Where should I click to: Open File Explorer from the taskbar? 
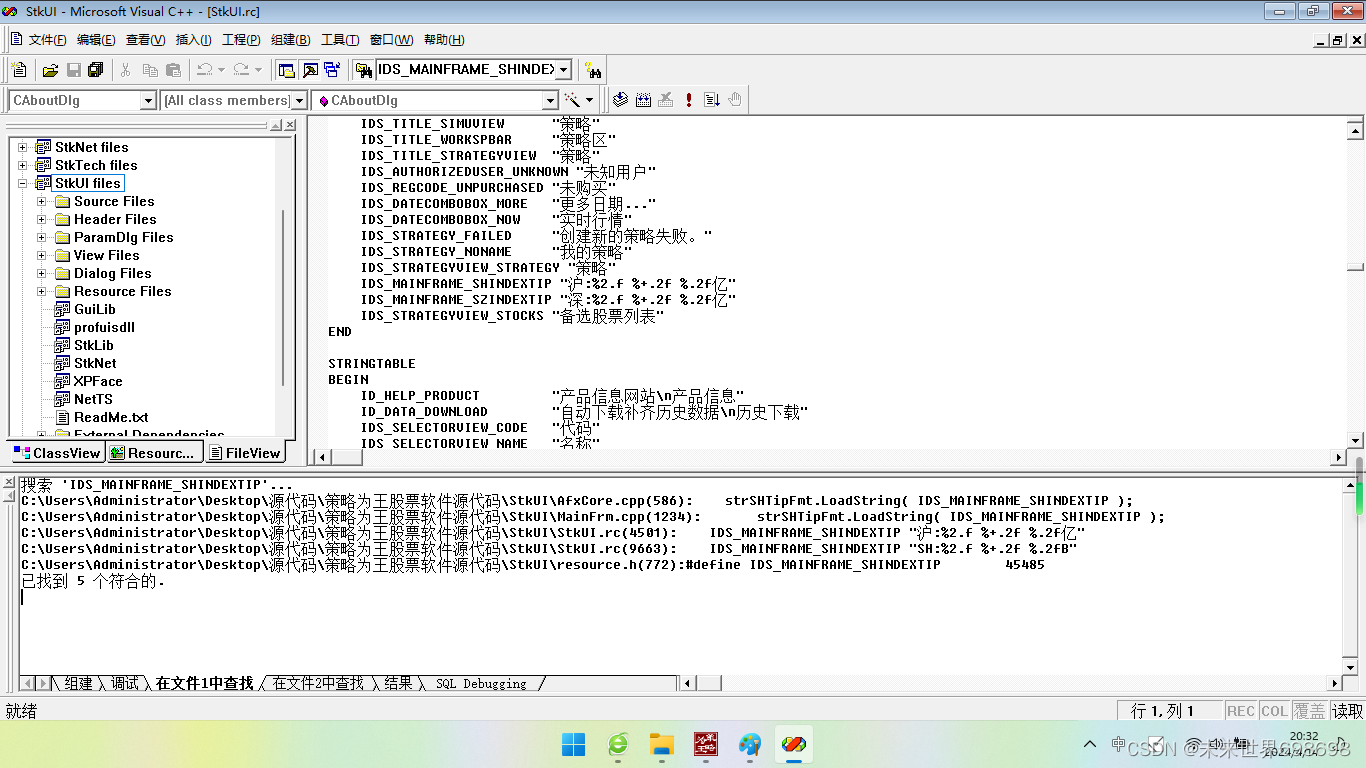click(662, 744)
